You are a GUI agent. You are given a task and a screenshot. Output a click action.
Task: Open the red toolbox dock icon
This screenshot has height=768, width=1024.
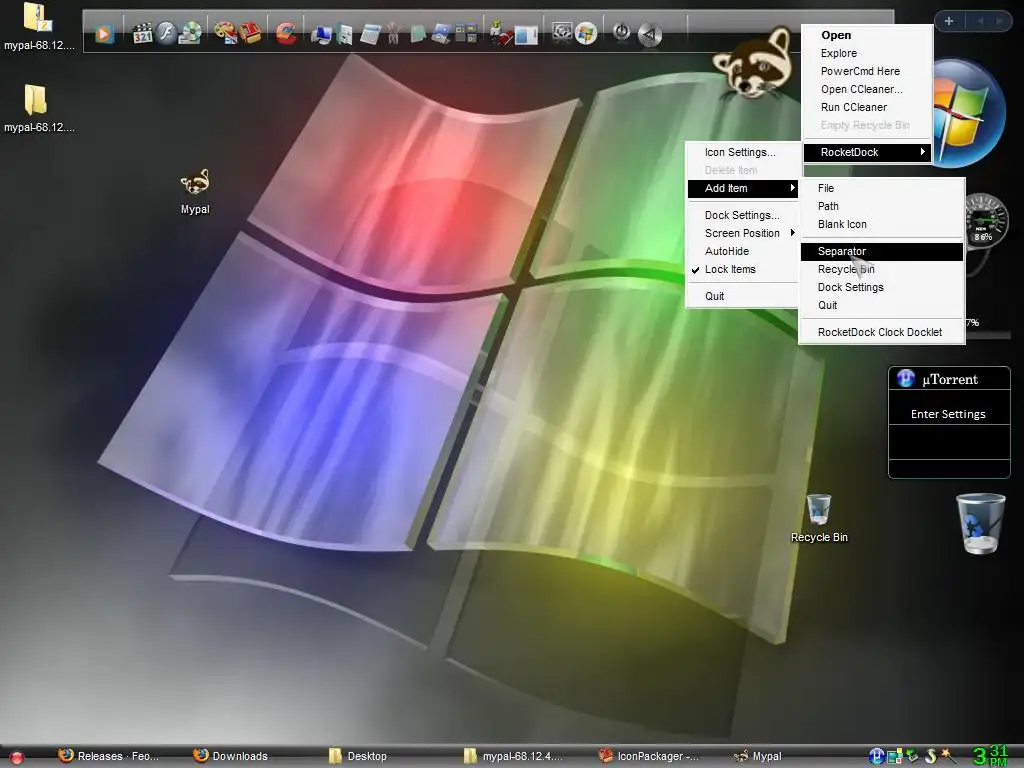coord(250,33)
